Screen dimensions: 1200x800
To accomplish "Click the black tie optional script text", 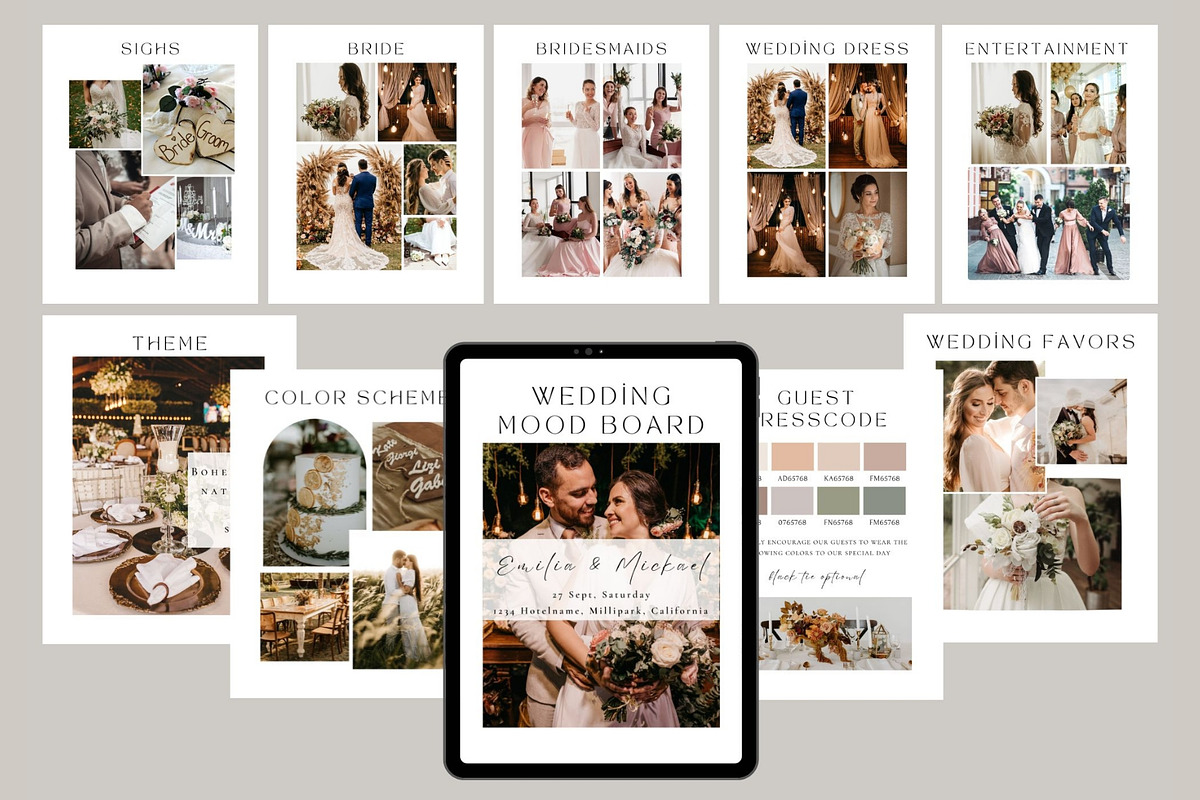I will click(817, 577).
